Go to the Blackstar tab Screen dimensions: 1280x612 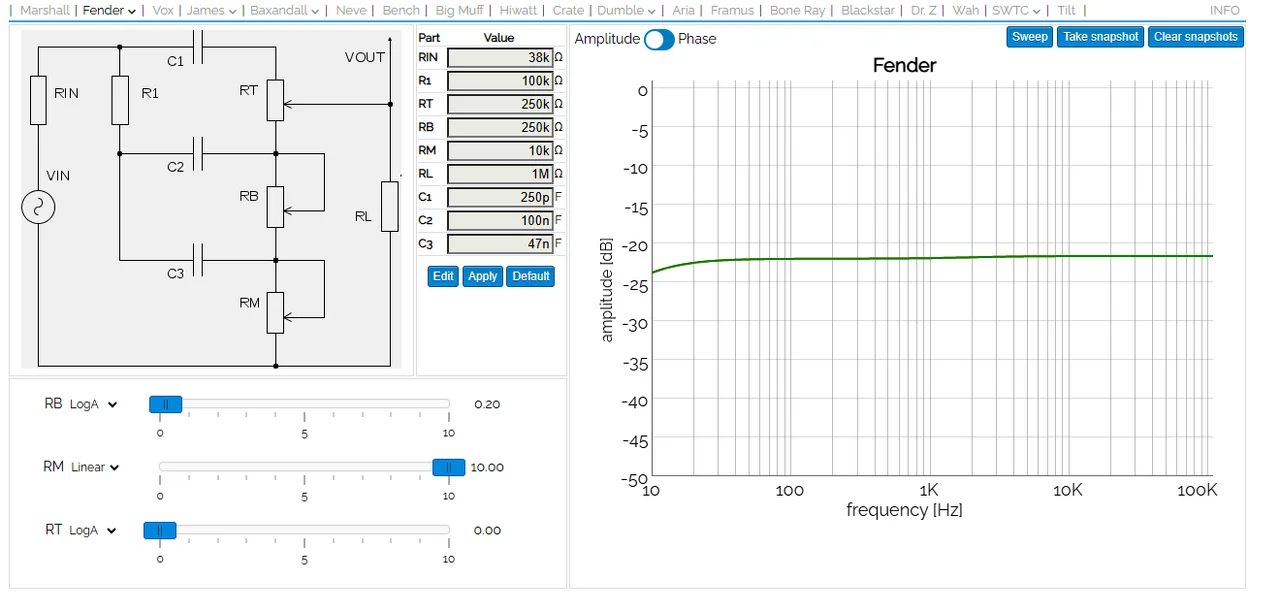[x=868, y=10]
